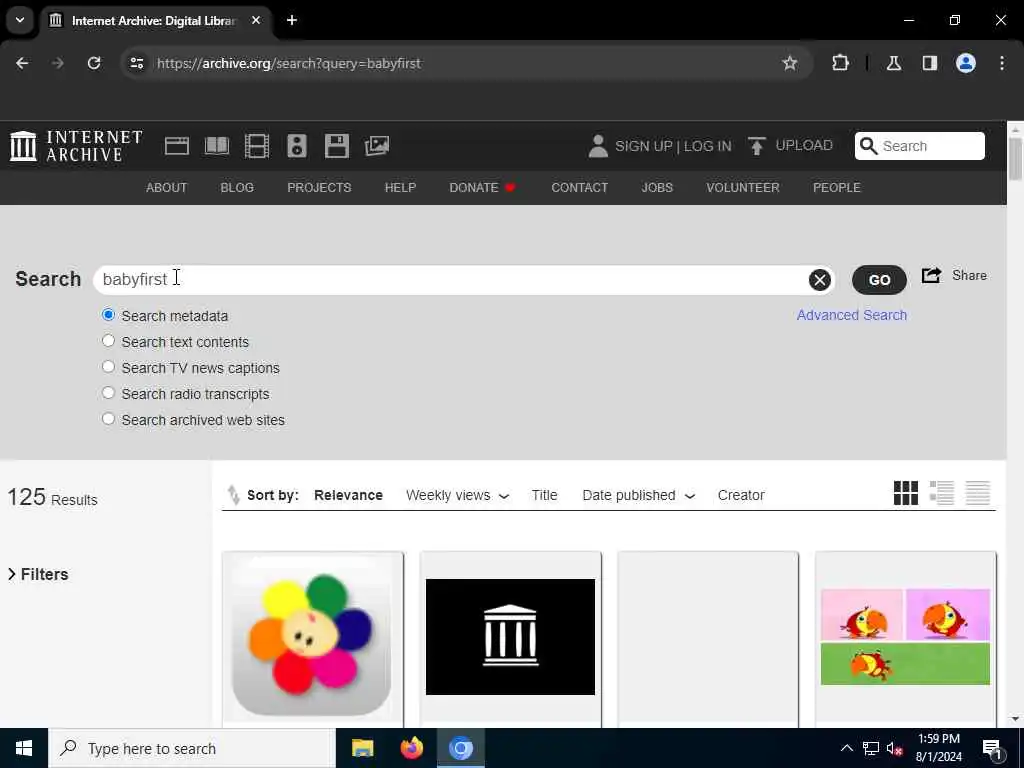This screenshot has height=768, width=1024.
Task: Open the JOBS menu item
Action: coord(657,187)
